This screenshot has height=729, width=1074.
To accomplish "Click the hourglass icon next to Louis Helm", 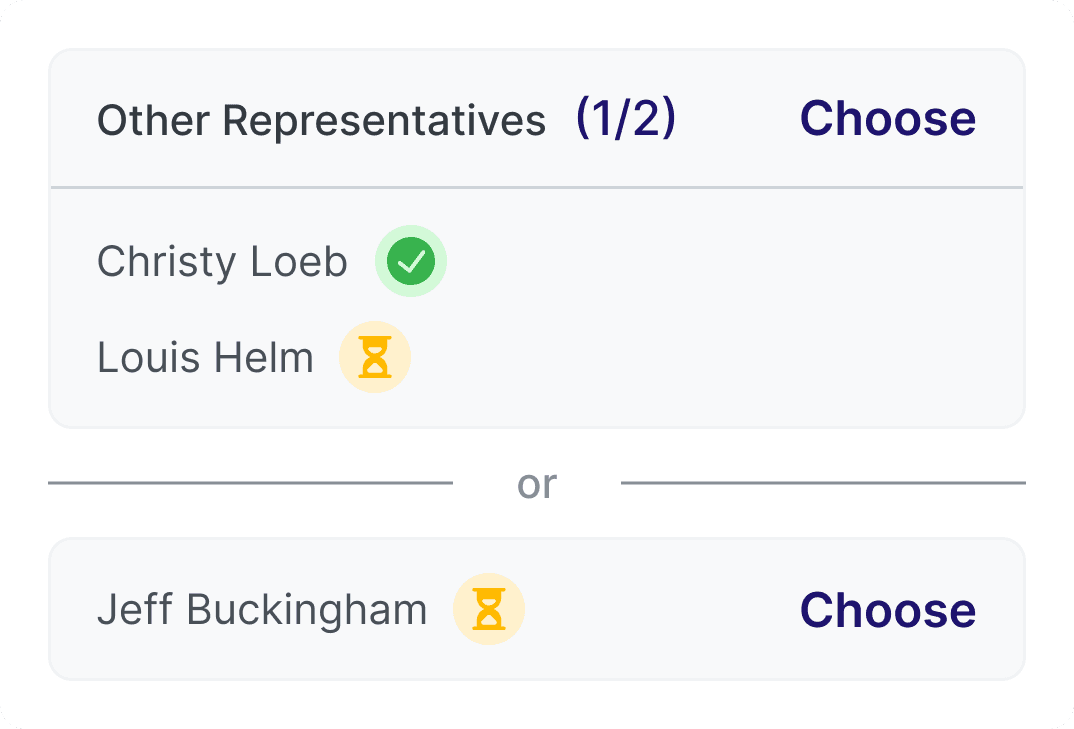I will [375, 357].
